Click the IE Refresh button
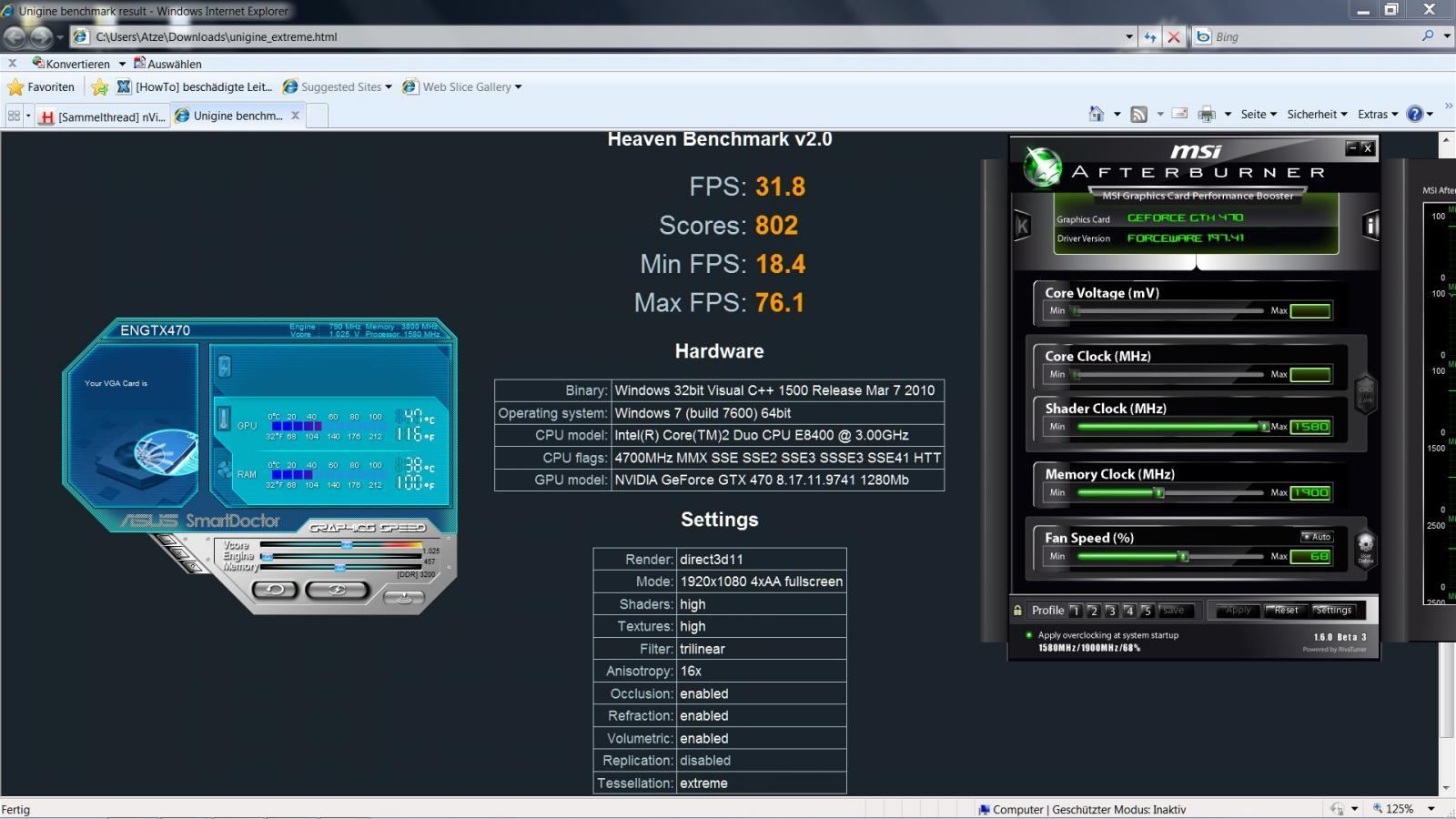This screenshot has width=1456, height=819. tap(1150, 36)
